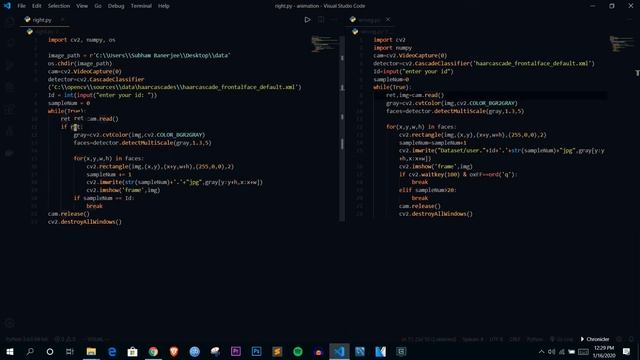Open File Explorer from the taskbar

[91, 351]
